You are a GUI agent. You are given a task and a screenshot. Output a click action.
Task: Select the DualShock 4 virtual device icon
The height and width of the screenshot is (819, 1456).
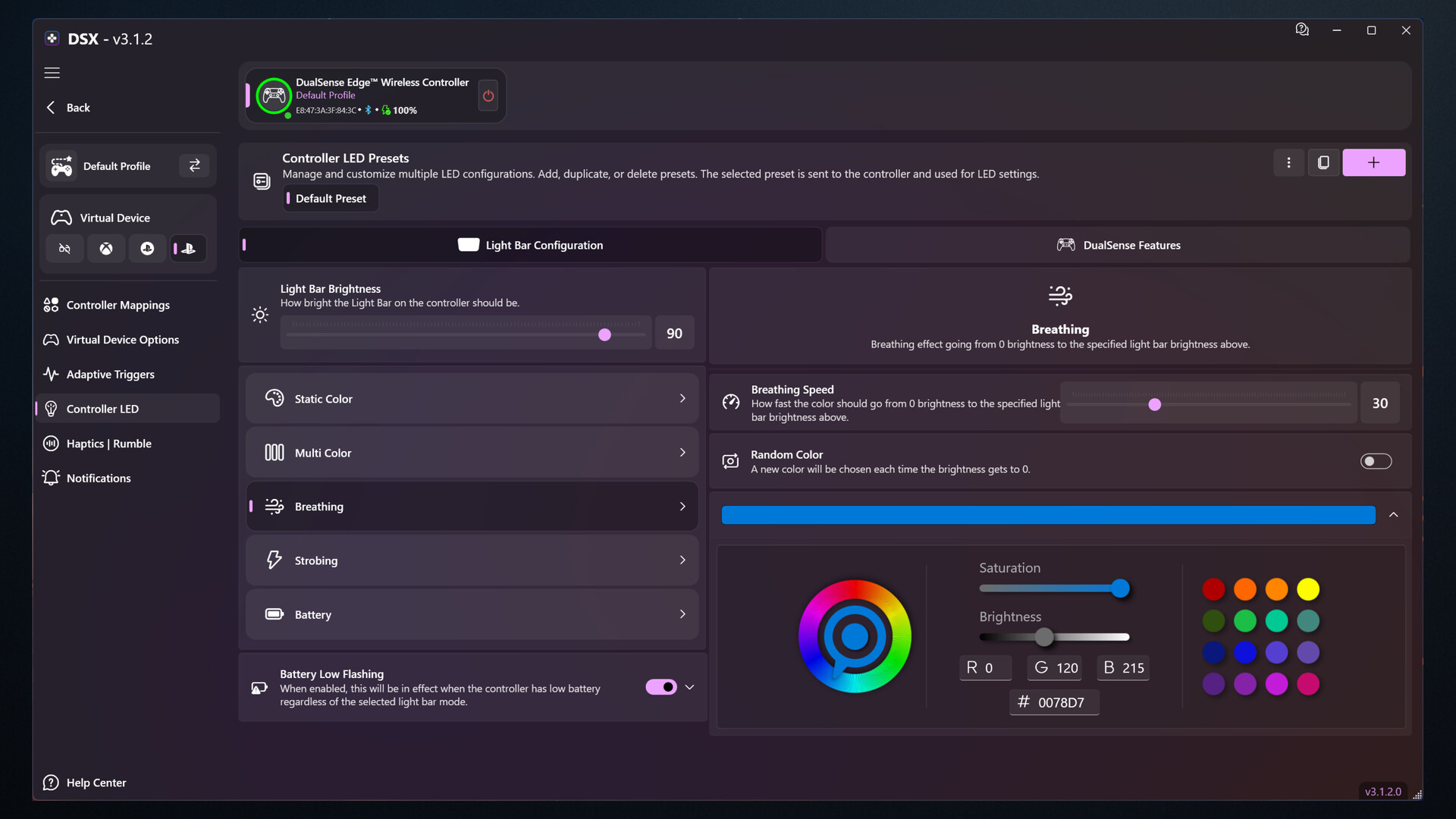147,248
